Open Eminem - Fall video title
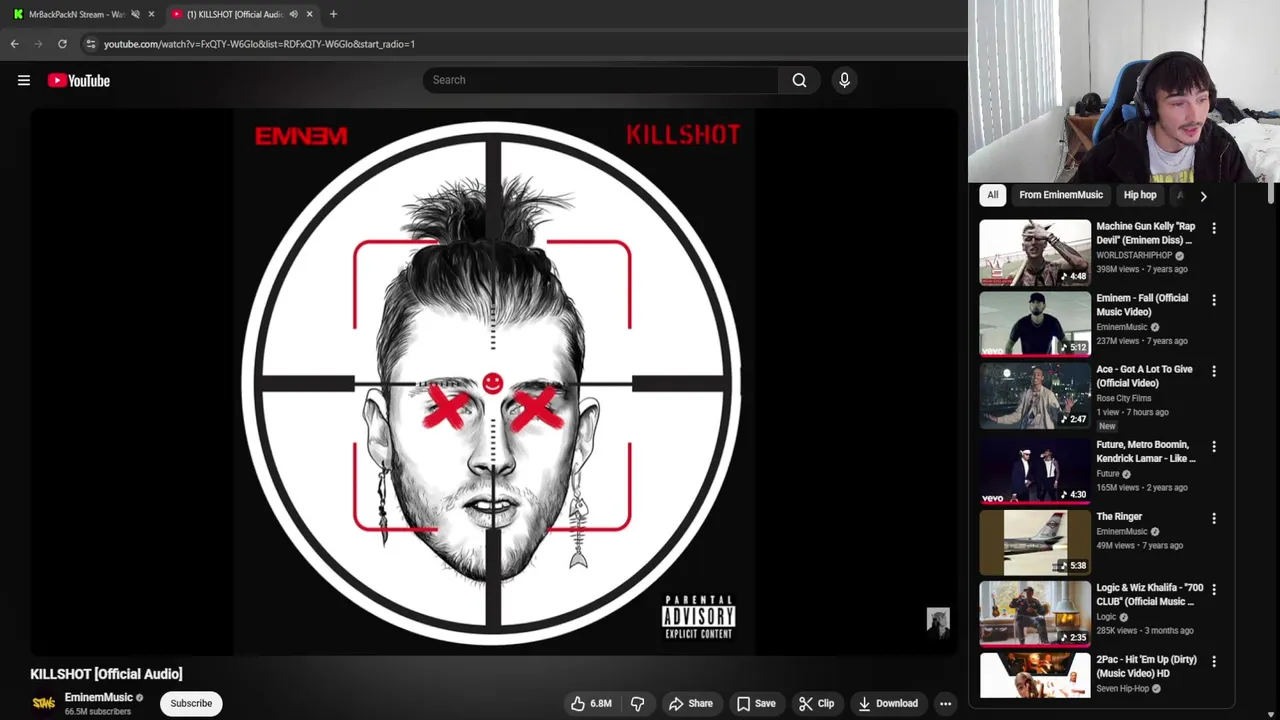 coord(1142,305)
